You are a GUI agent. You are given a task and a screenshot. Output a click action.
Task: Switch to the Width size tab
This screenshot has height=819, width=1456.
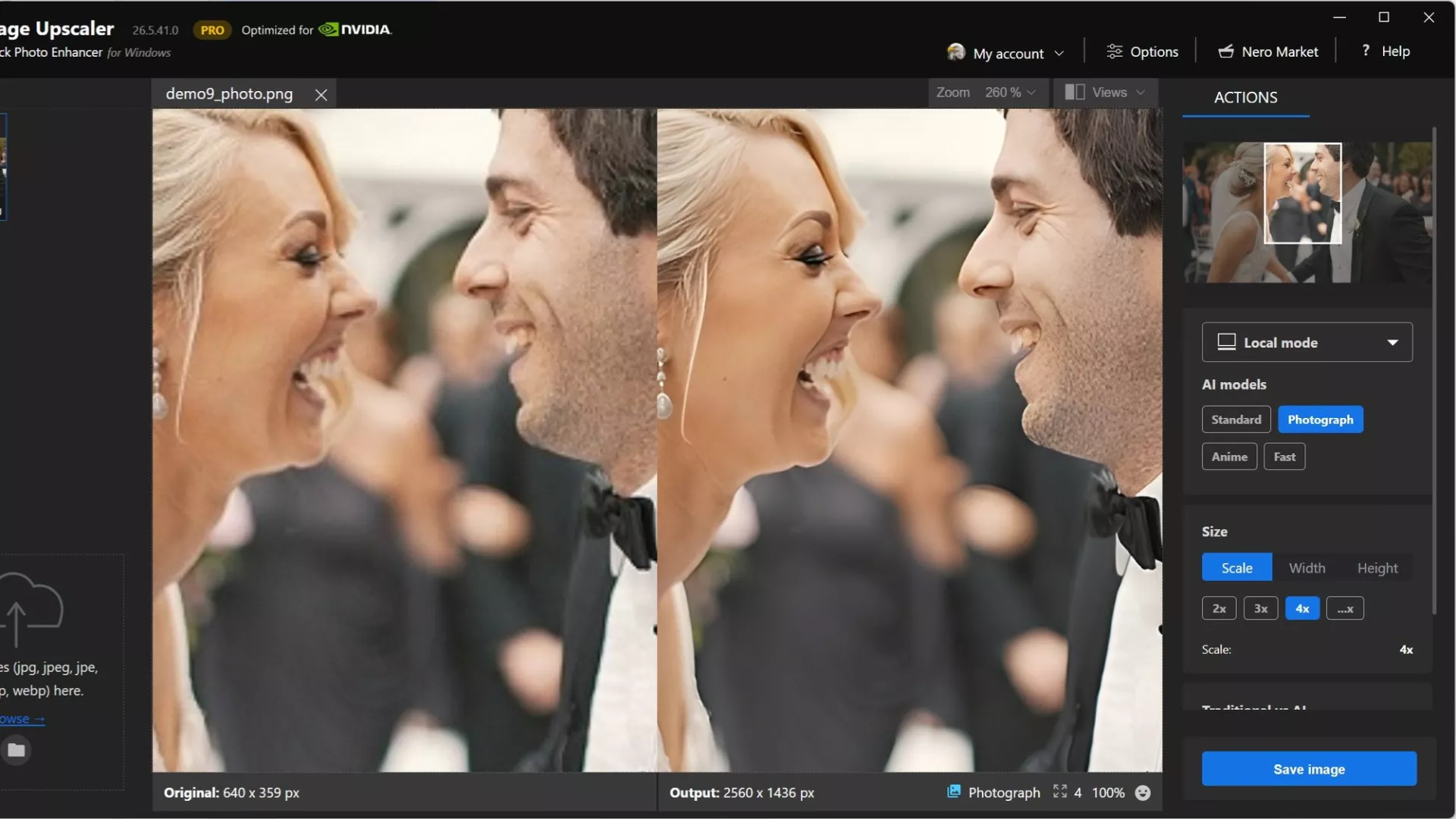point(1307,568)
